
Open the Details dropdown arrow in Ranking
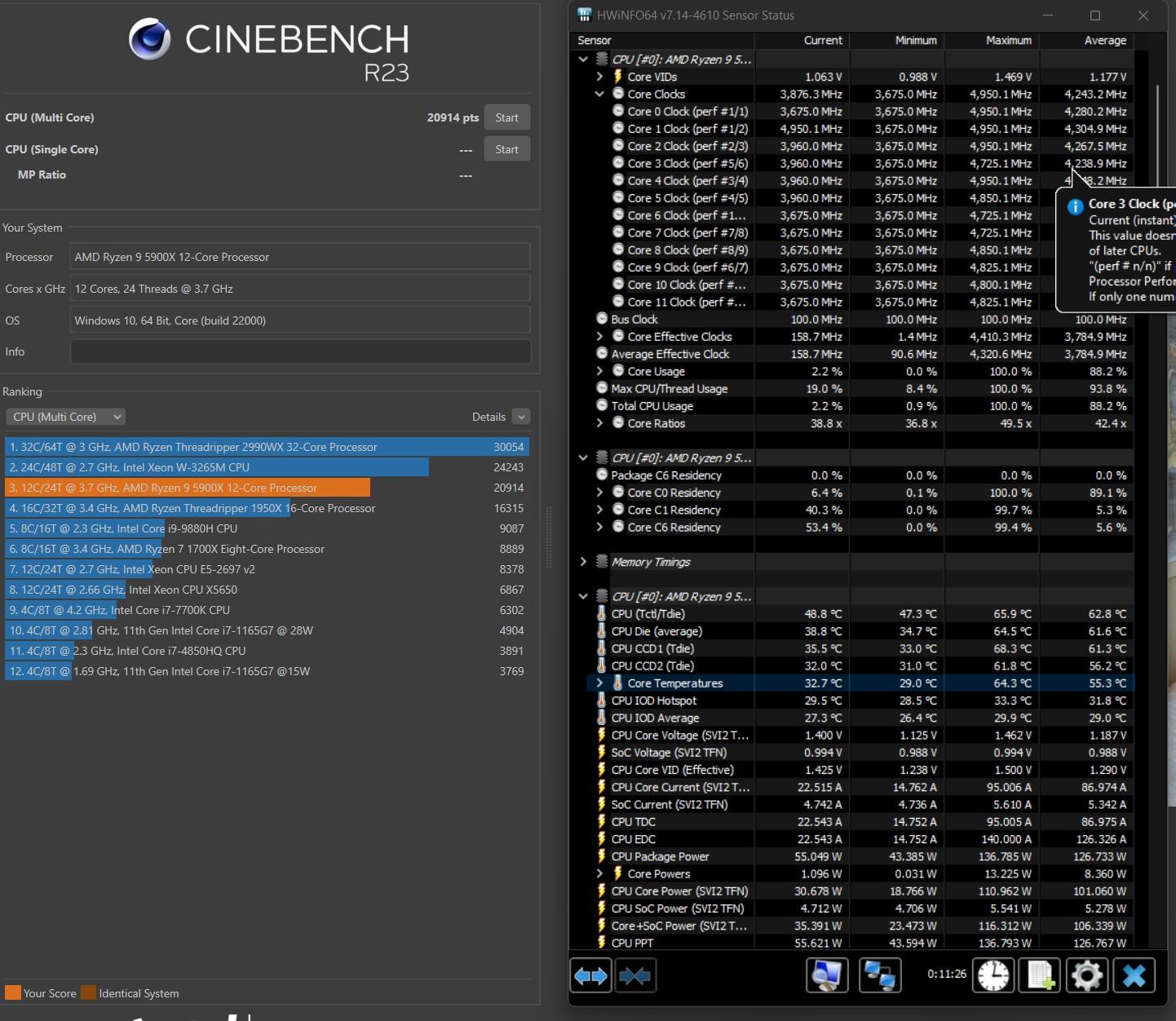click(521, 417)
